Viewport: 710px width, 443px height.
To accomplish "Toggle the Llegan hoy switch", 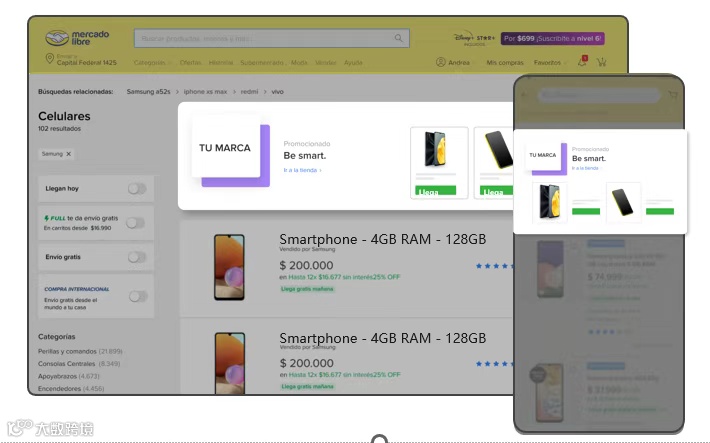I will click(x=137, y=188).
